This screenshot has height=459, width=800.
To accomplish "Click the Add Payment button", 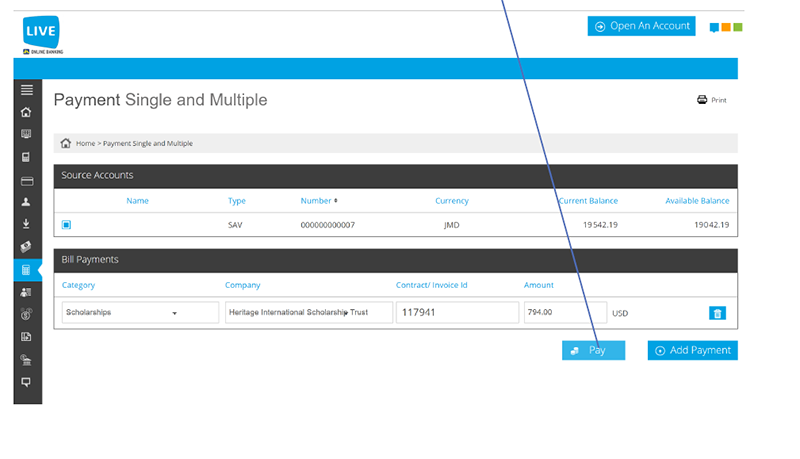I will 692,350.
